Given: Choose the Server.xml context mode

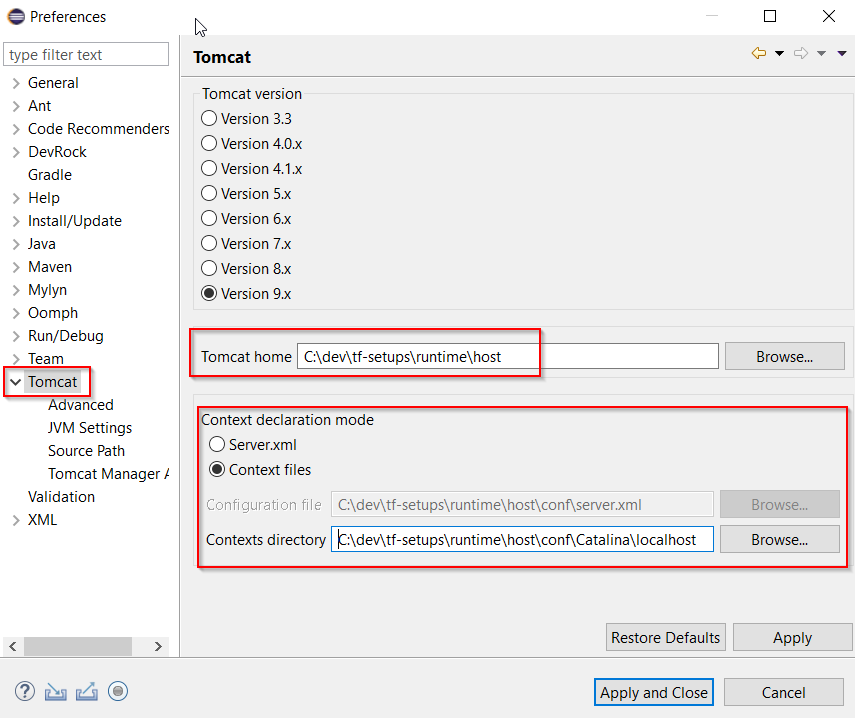Looking at the screenshot, I should pos(216,444).
